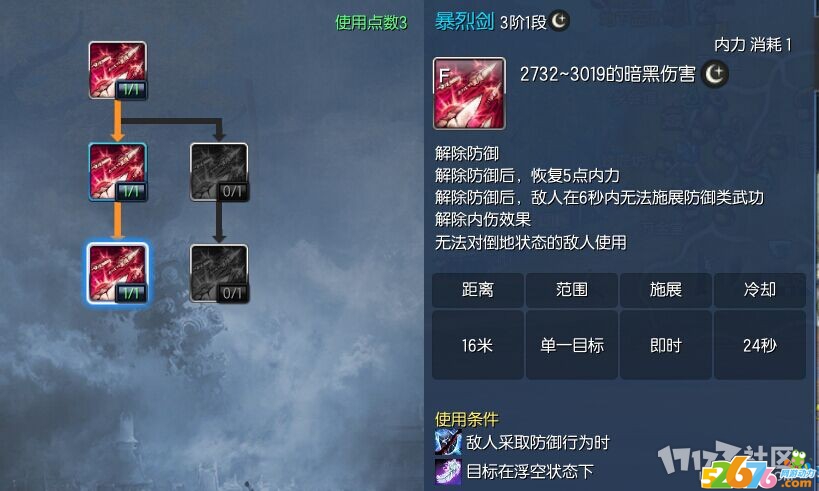Click the 施展 header cell
The height and width of the screenshot is (491, 819).
click(666, 290)
